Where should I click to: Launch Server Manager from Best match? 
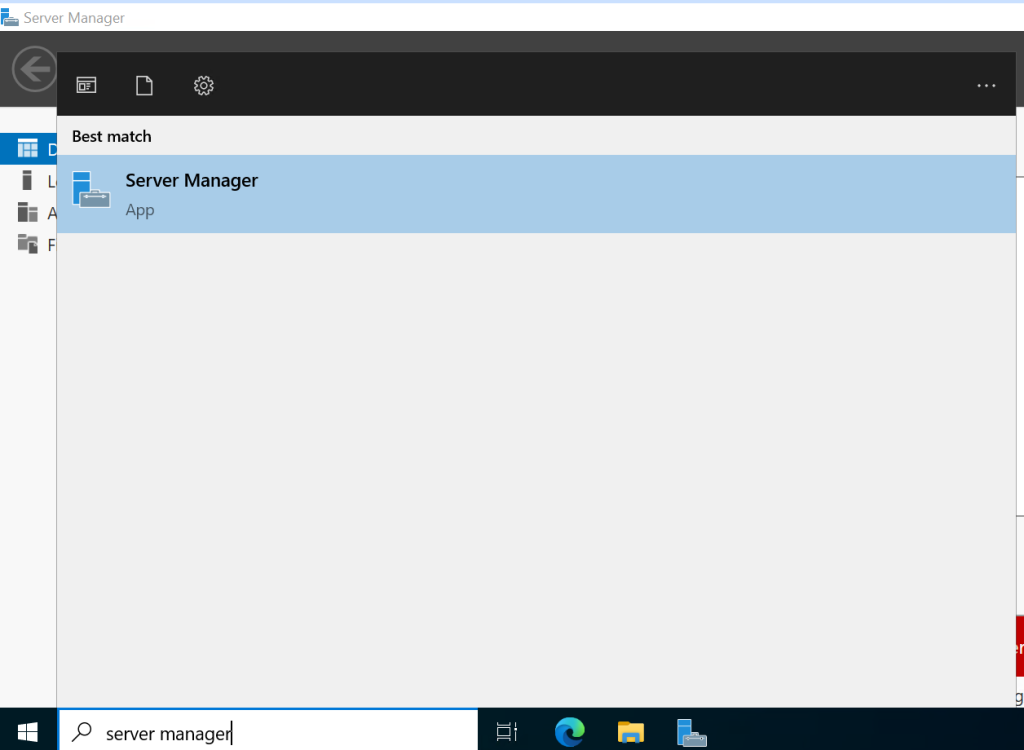click(191, 180)
